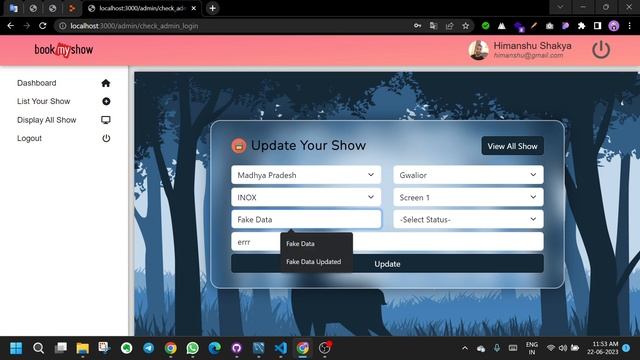Click the home icon beside Dashboard

point(106,83)
